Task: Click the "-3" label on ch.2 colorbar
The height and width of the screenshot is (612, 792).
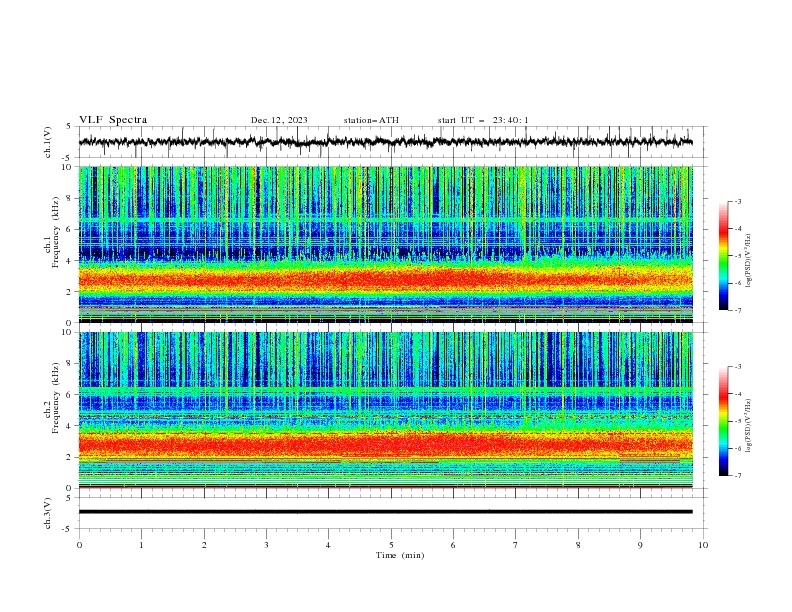Action: click(738, 367)
